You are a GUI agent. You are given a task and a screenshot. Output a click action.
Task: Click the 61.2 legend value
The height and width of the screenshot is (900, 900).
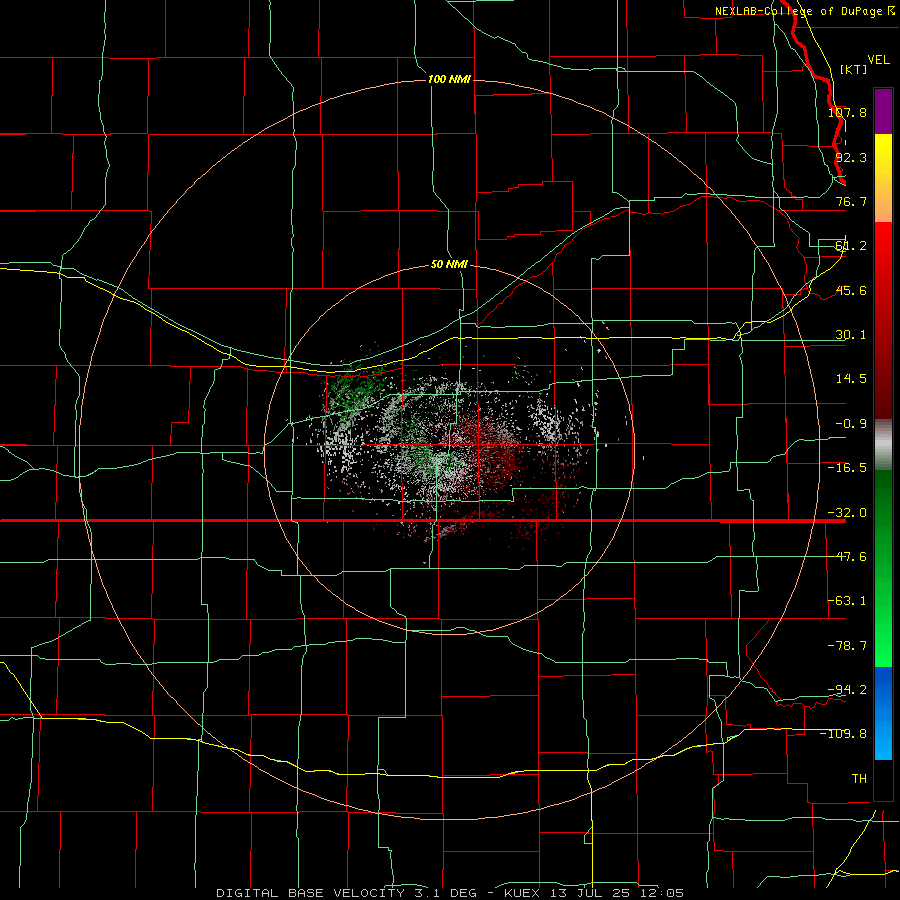click(851, 246)
